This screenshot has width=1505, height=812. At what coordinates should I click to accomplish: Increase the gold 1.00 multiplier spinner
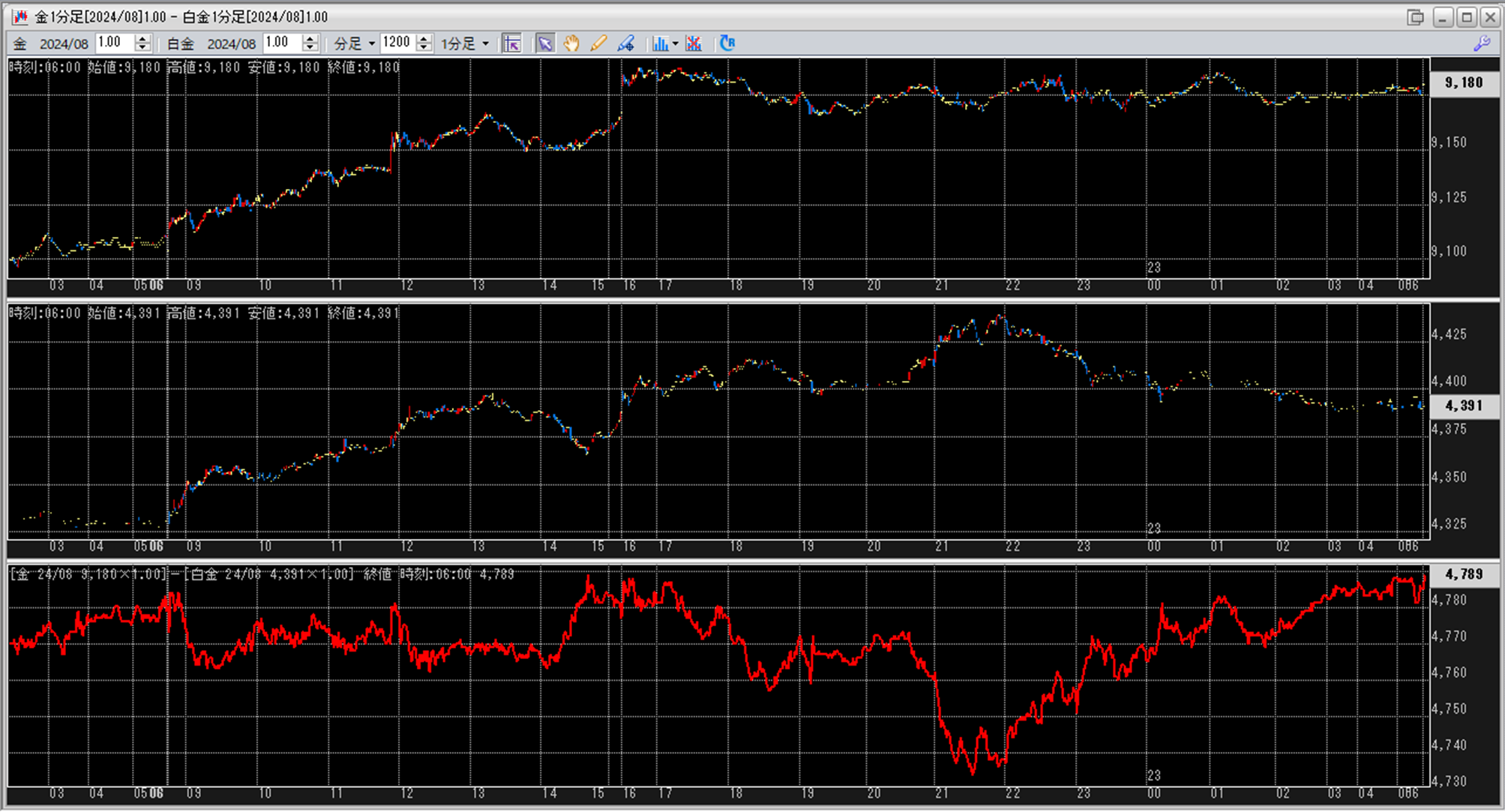coord(142,39)
